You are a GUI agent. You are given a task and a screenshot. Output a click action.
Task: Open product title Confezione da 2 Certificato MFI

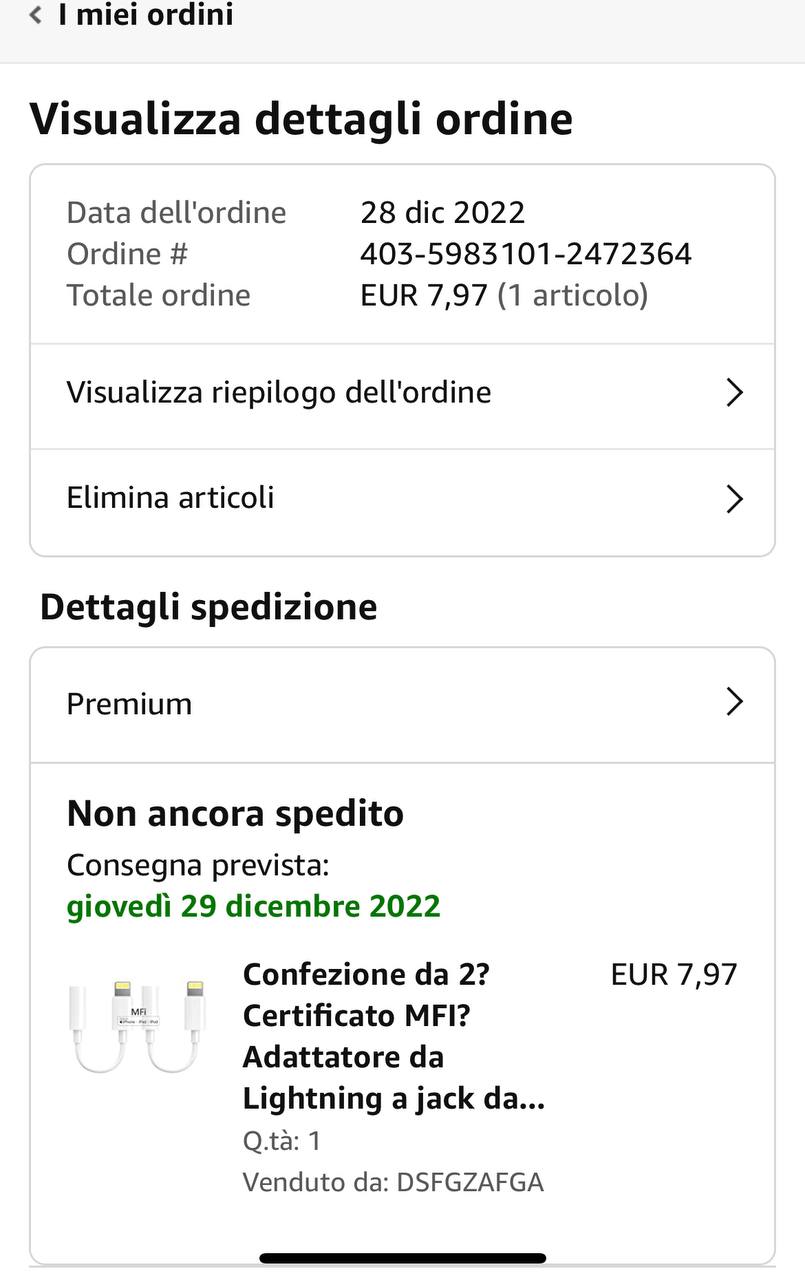(394, 1036)
